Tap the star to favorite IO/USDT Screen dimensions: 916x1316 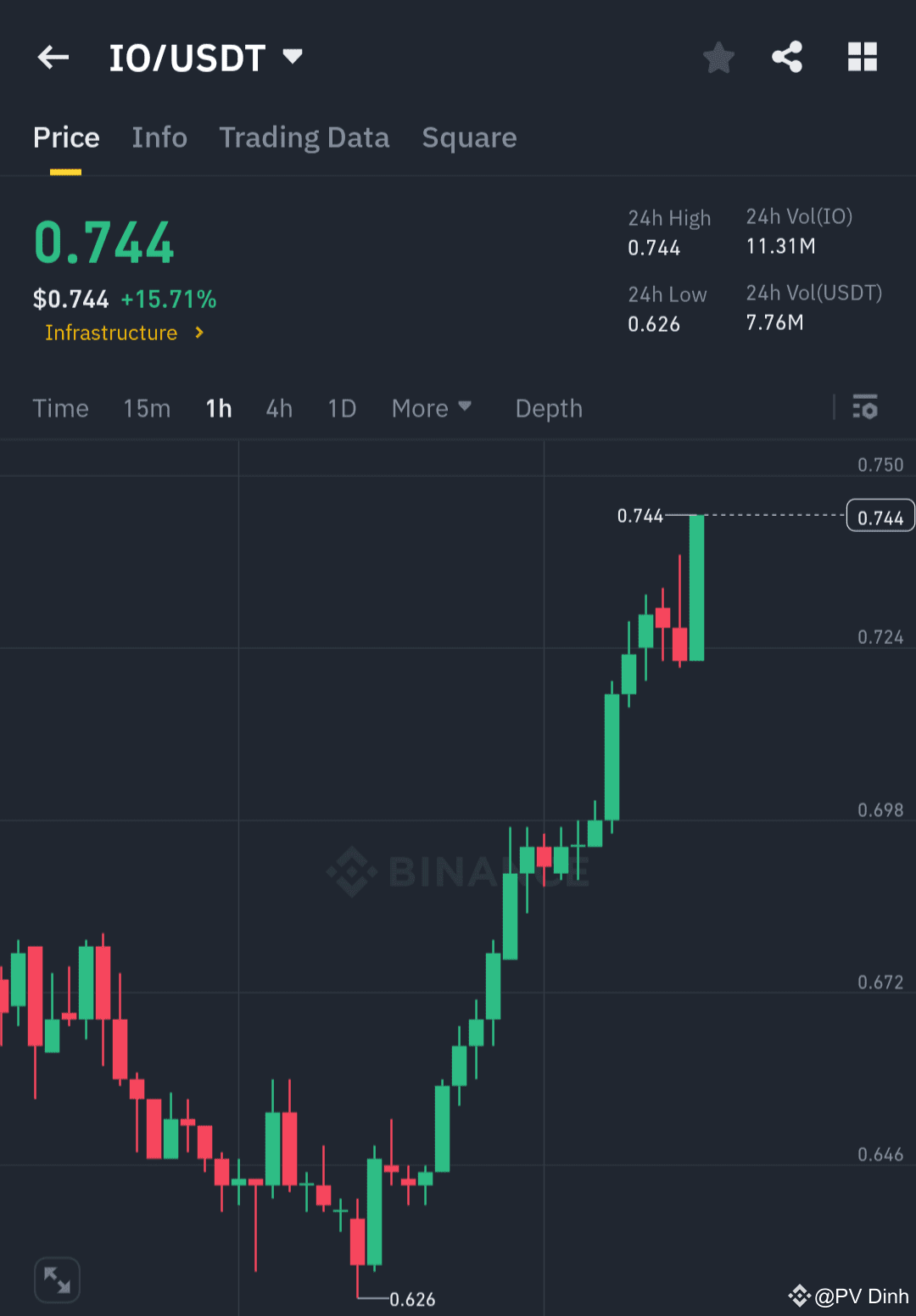pyautogui.click(x=718, y=57)
